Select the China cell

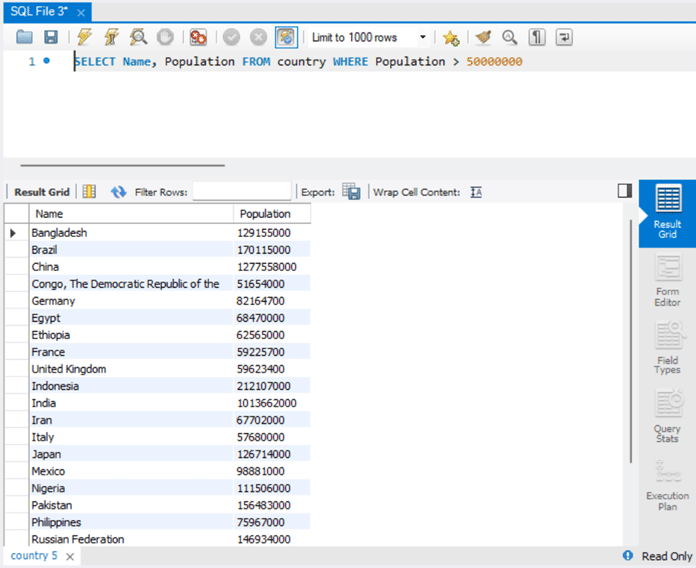tap(131, 267)
